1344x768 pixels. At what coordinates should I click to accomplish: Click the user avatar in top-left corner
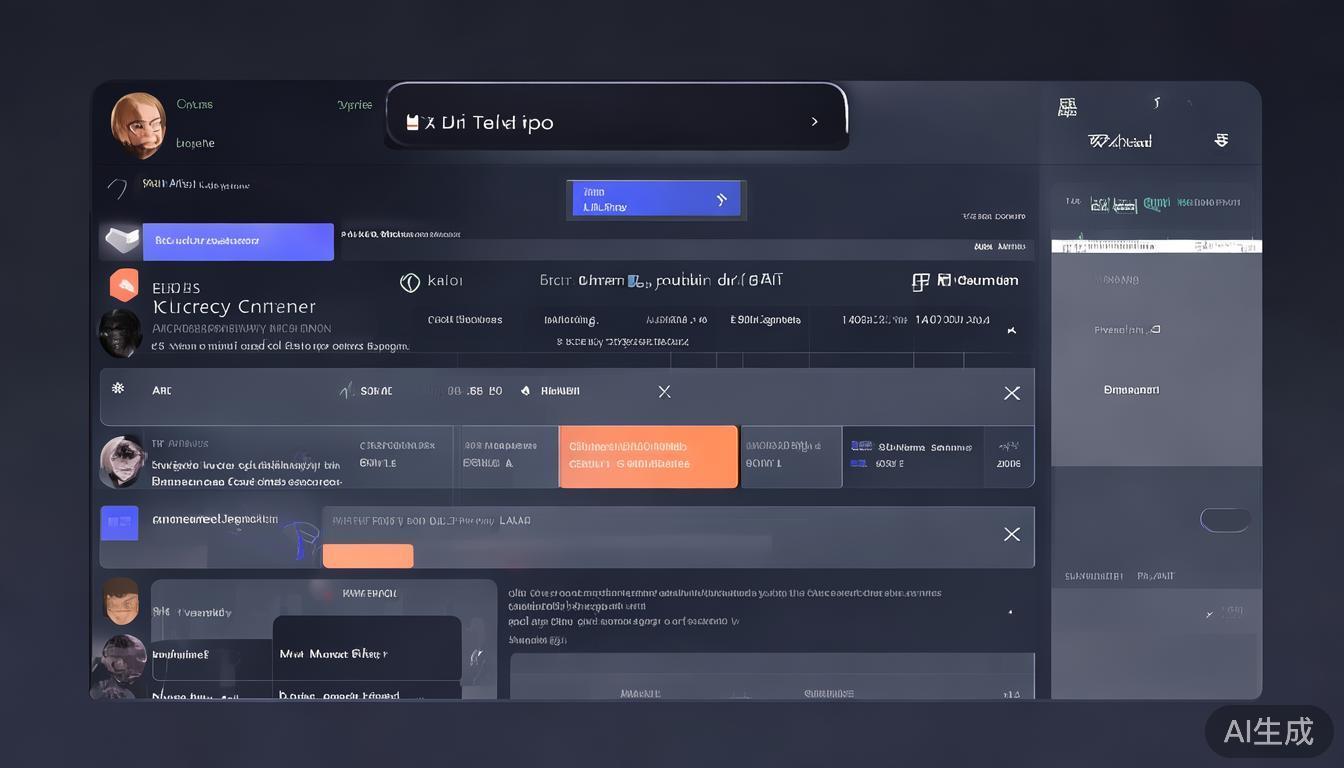(138, 125)
